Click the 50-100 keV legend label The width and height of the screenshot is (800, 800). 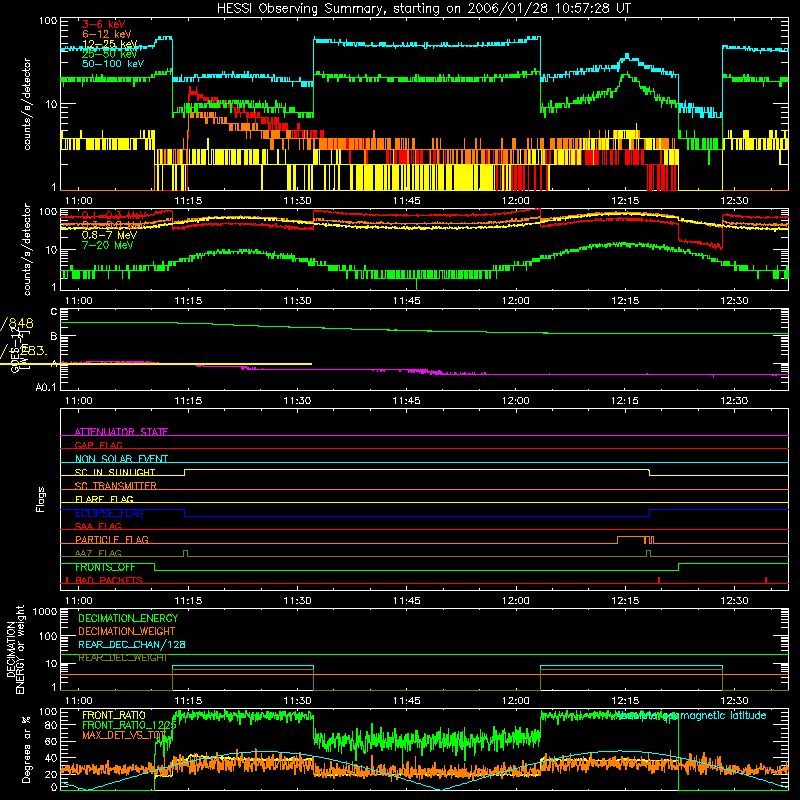coord(113,64)
